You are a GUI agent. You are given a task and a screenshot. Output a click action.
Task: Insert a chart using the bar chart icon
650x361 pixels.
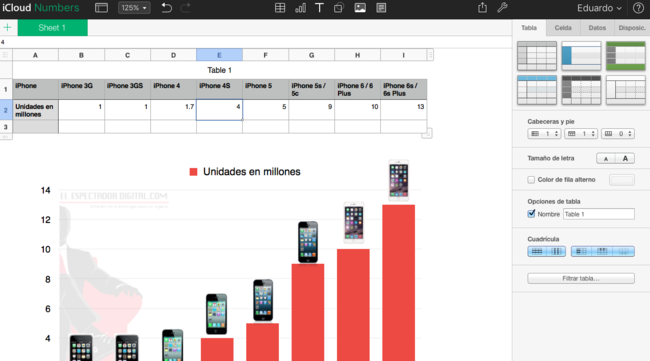tap(300, 8)
